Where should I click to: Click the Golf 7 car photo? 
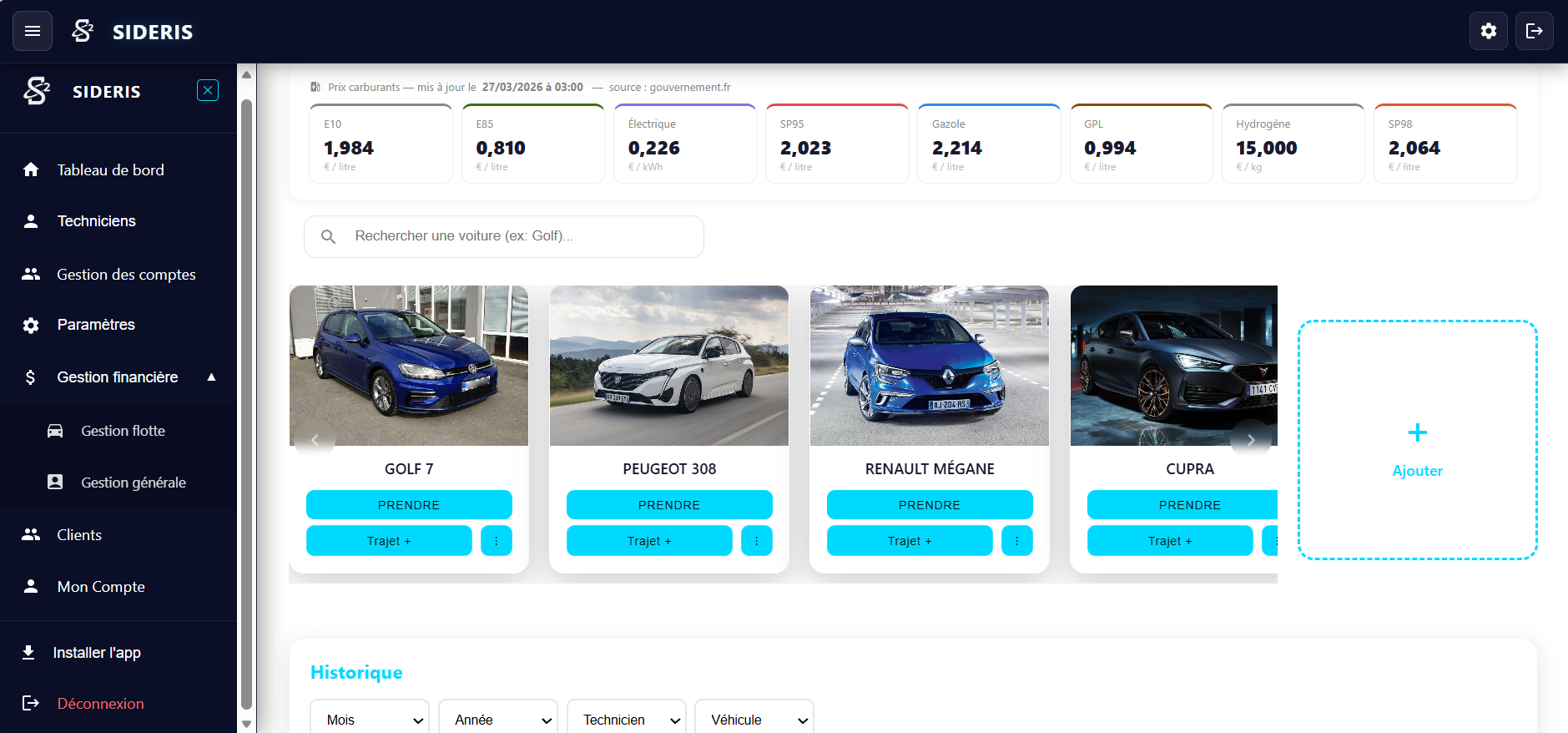(x=409, y=366)
